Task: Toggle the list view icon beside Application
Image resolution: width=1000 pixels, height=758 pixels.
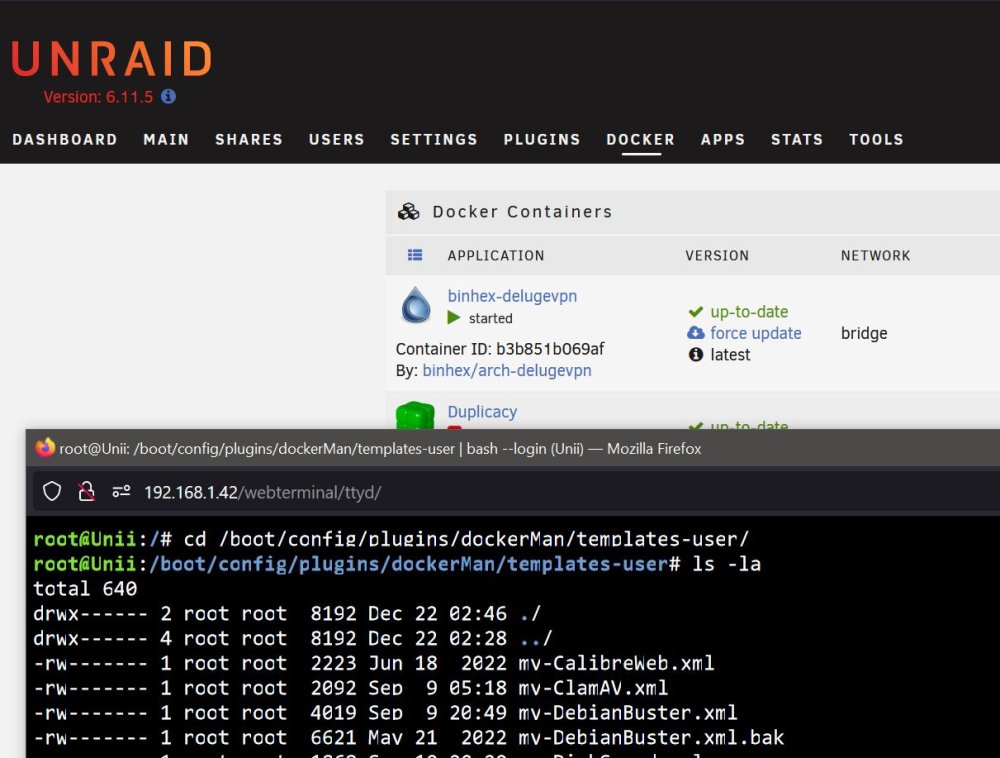Action: point(415,255)
